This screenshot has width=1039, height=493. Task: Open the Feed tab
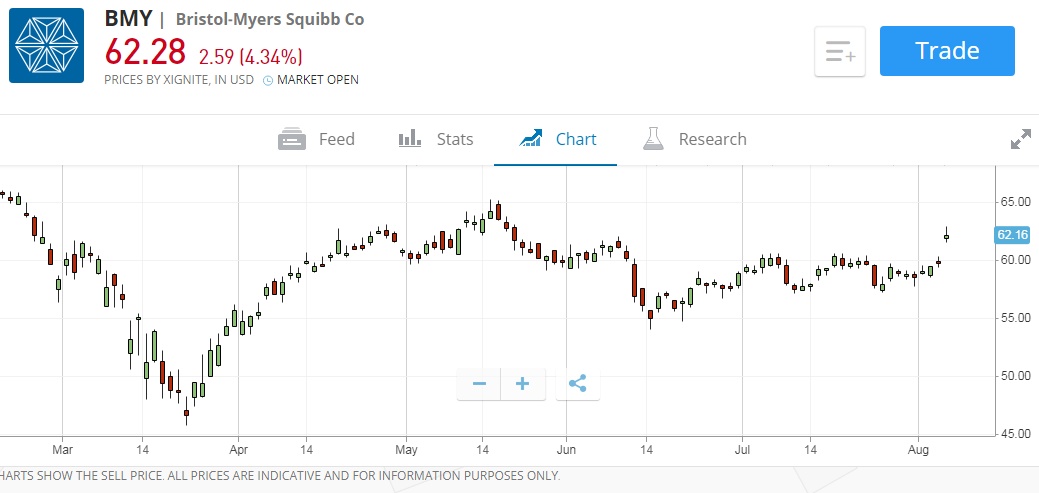click(x=317, y=139)
